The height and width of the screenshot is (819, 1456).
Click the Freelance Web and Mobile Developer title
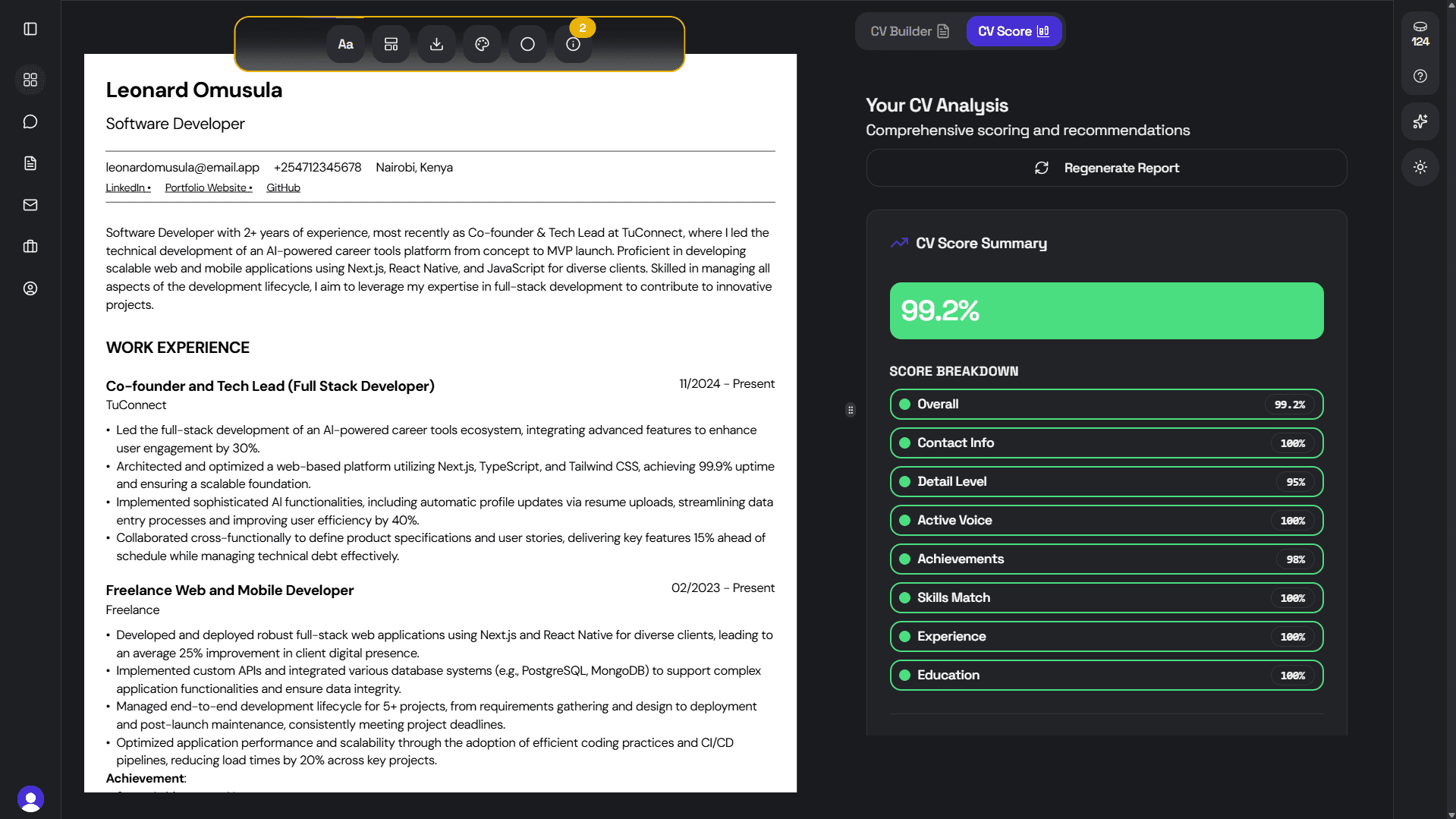coord(230,590)
